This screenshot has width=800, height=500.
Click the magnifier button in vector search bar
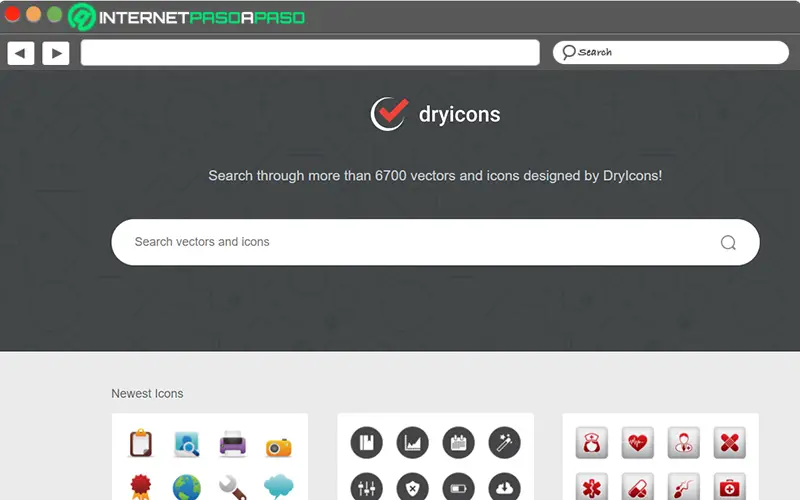(728, 242)
